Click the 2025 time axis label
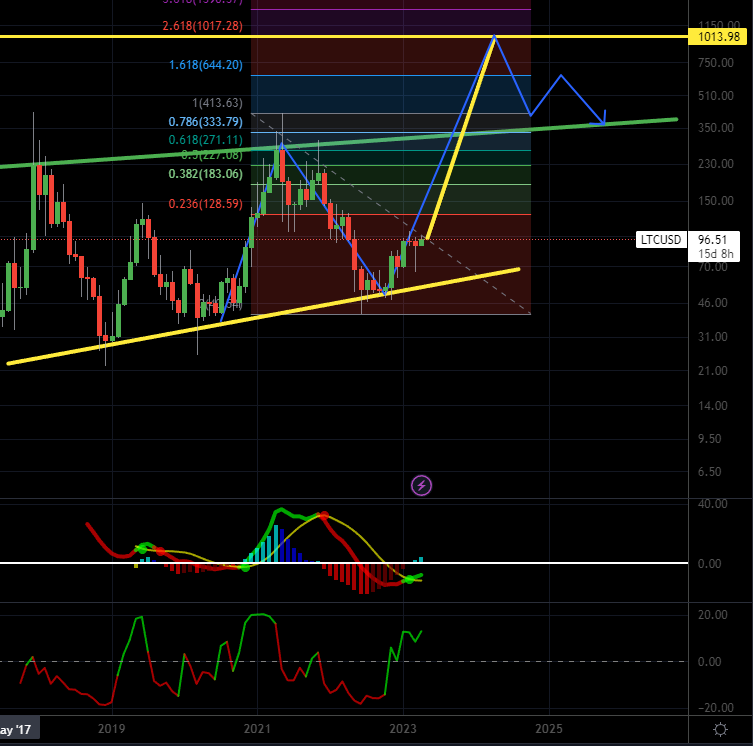The width and height of the screenshot is (753, 746). pos(549,729)
